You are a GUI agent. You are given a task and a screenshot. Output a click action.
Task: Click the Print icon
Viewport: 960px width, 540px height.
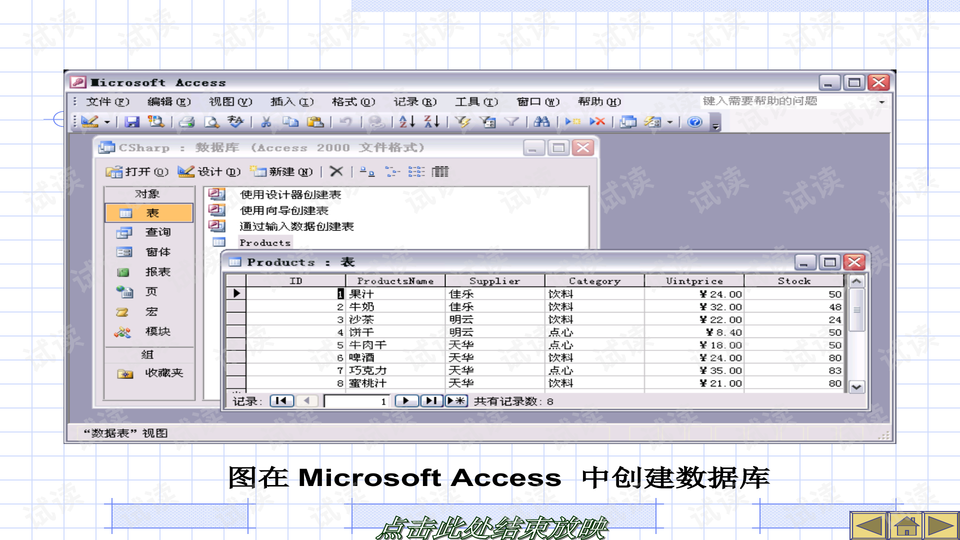pyautogui.click(x=187, y=122)
